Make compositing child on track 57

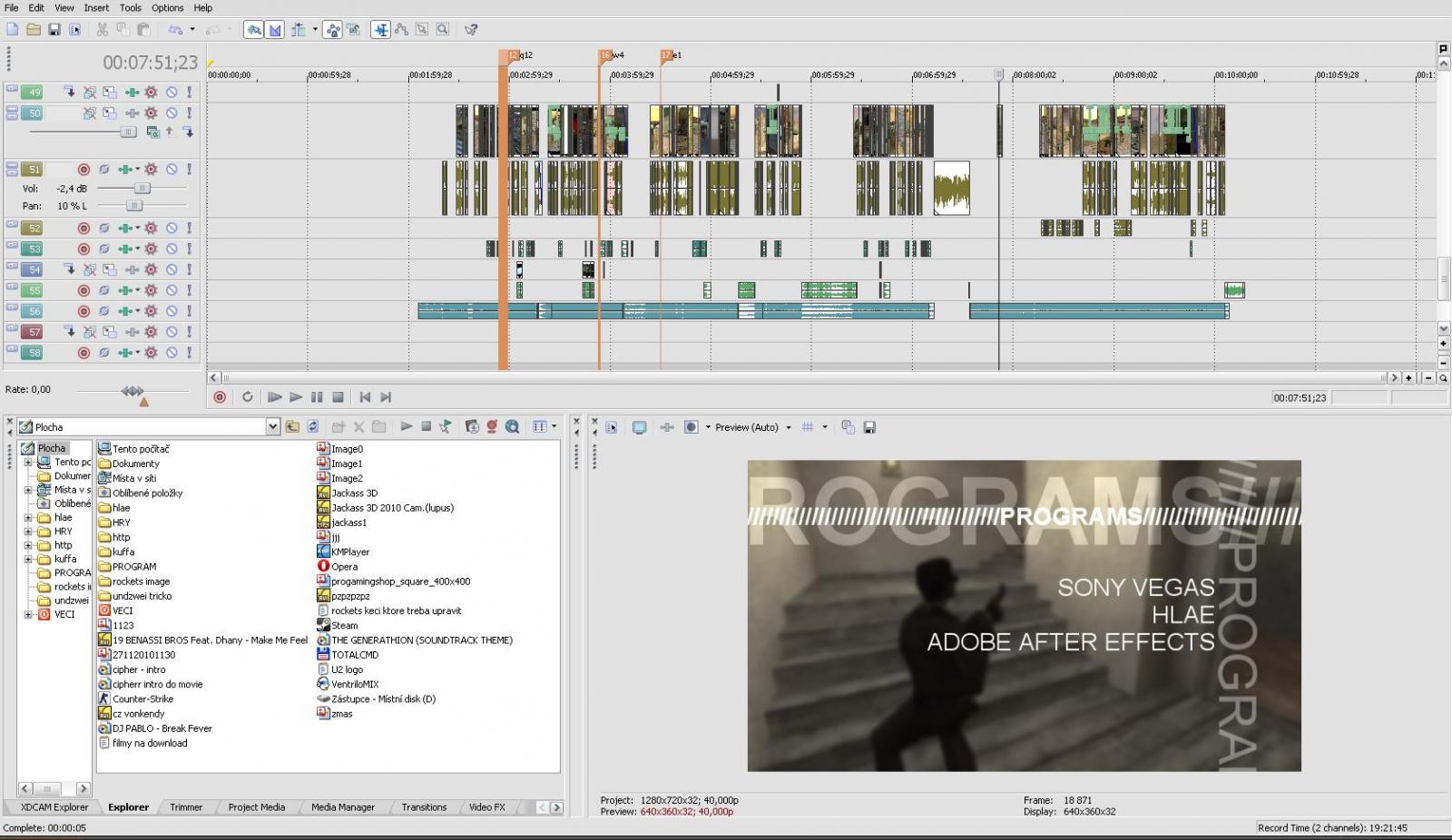click(69, 333)
